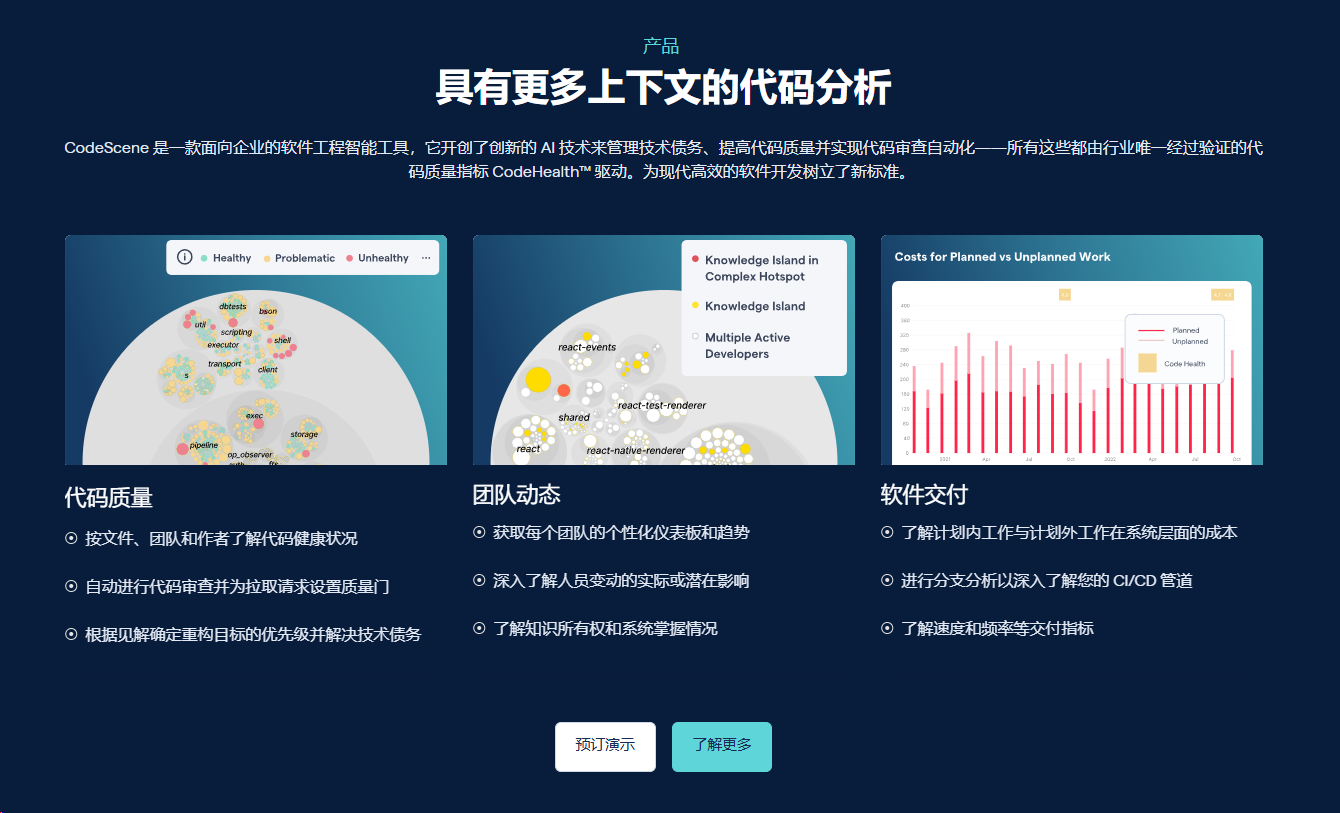This screenshot has height=813, width=1340.
Task: Click the heading 具有更多上下文的代码分析
Action: [663, 88]
